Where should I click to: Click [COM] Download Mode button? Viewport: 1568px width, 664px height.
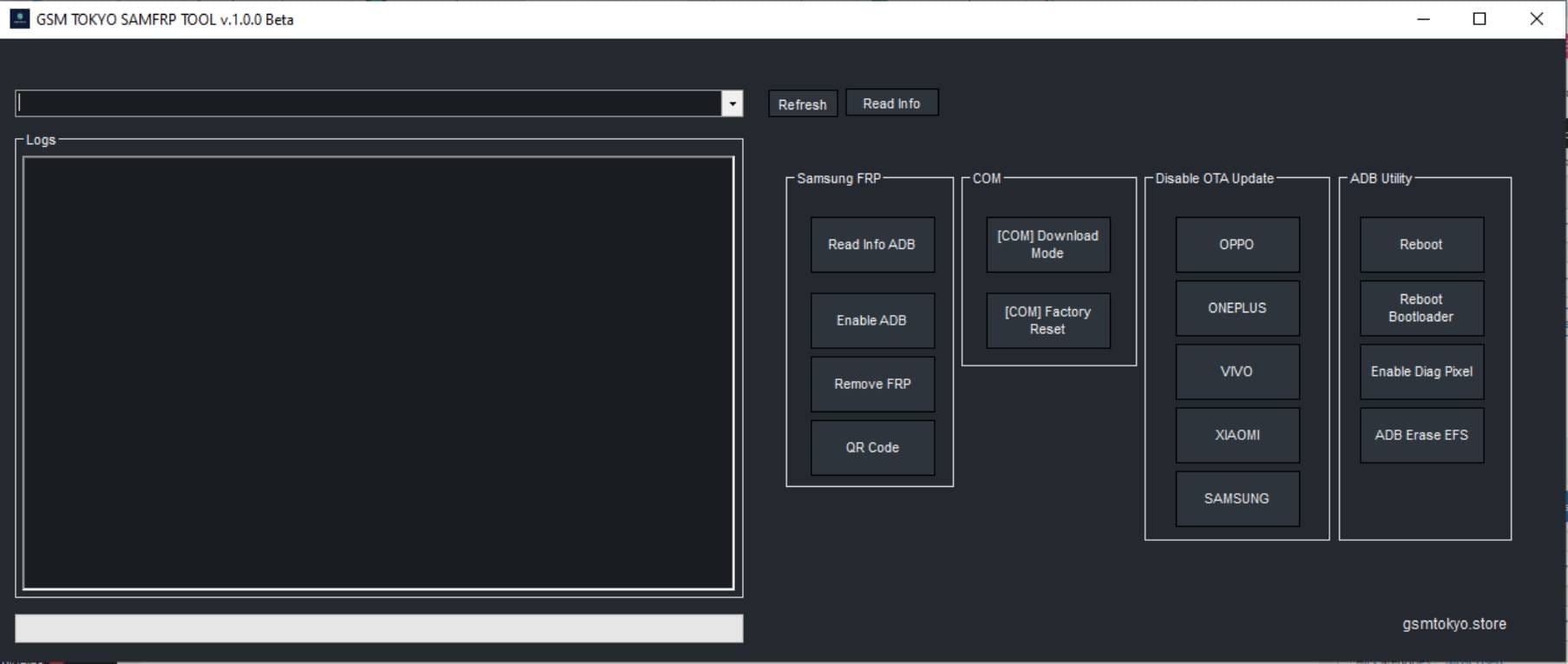coord(1047,245)
